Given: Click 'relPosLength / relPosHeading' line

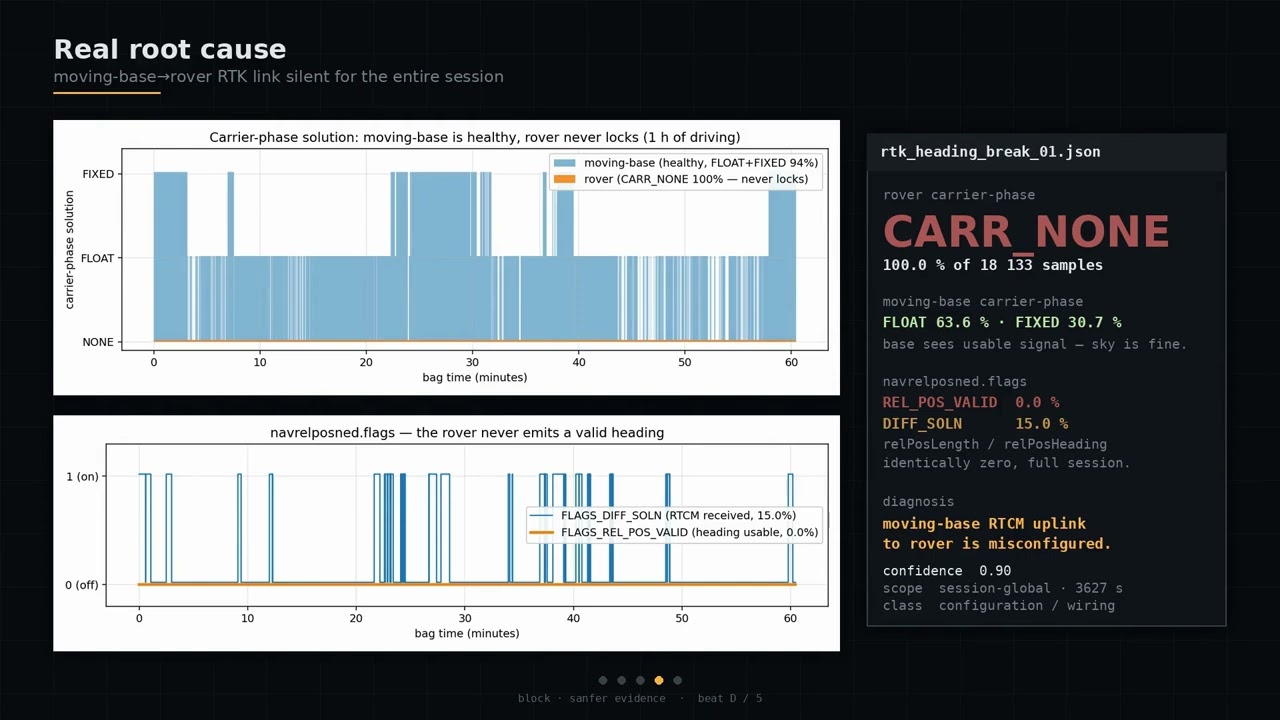Looking at the screenshot, I should 994,444.
